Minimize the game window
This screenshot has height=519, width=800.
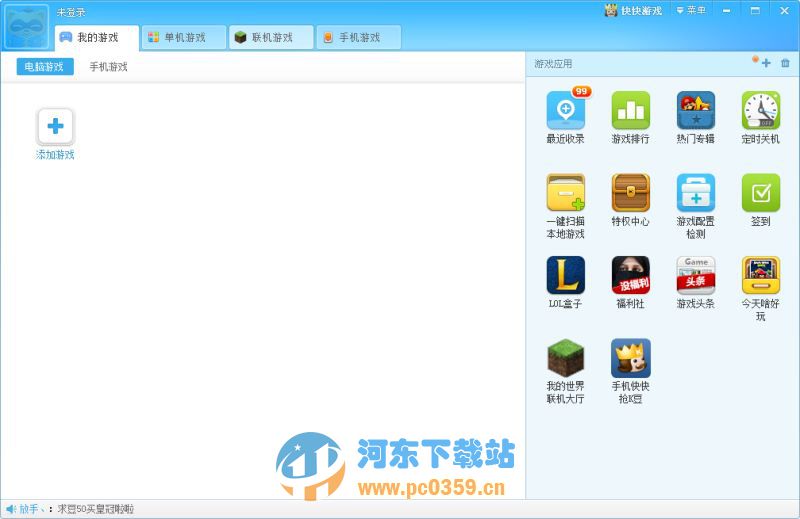pyautogui.click(x=727, y=11)
